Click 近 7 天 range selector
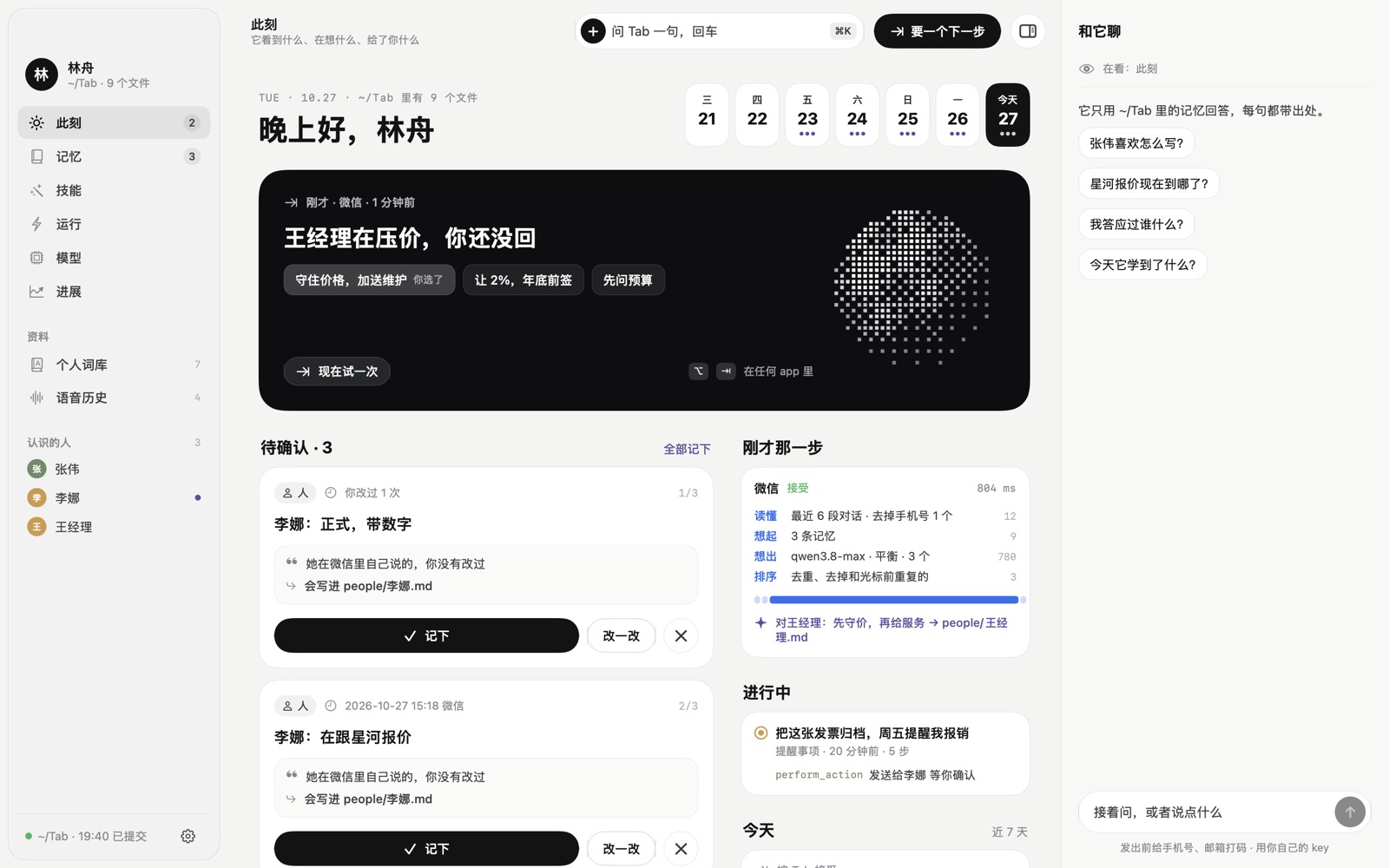 (x=1010, y=832)
